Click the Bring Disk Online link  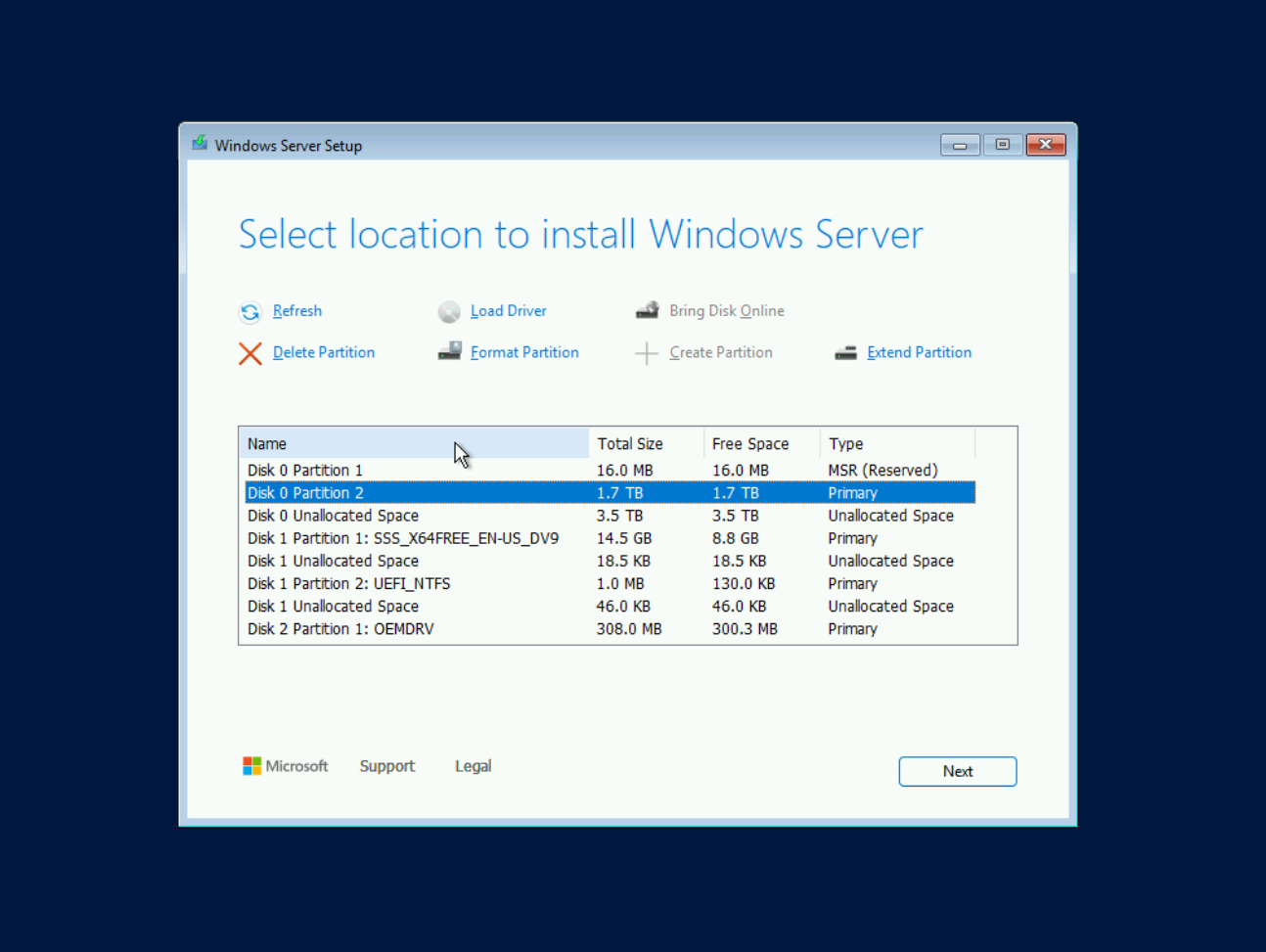tap(727, 311)
